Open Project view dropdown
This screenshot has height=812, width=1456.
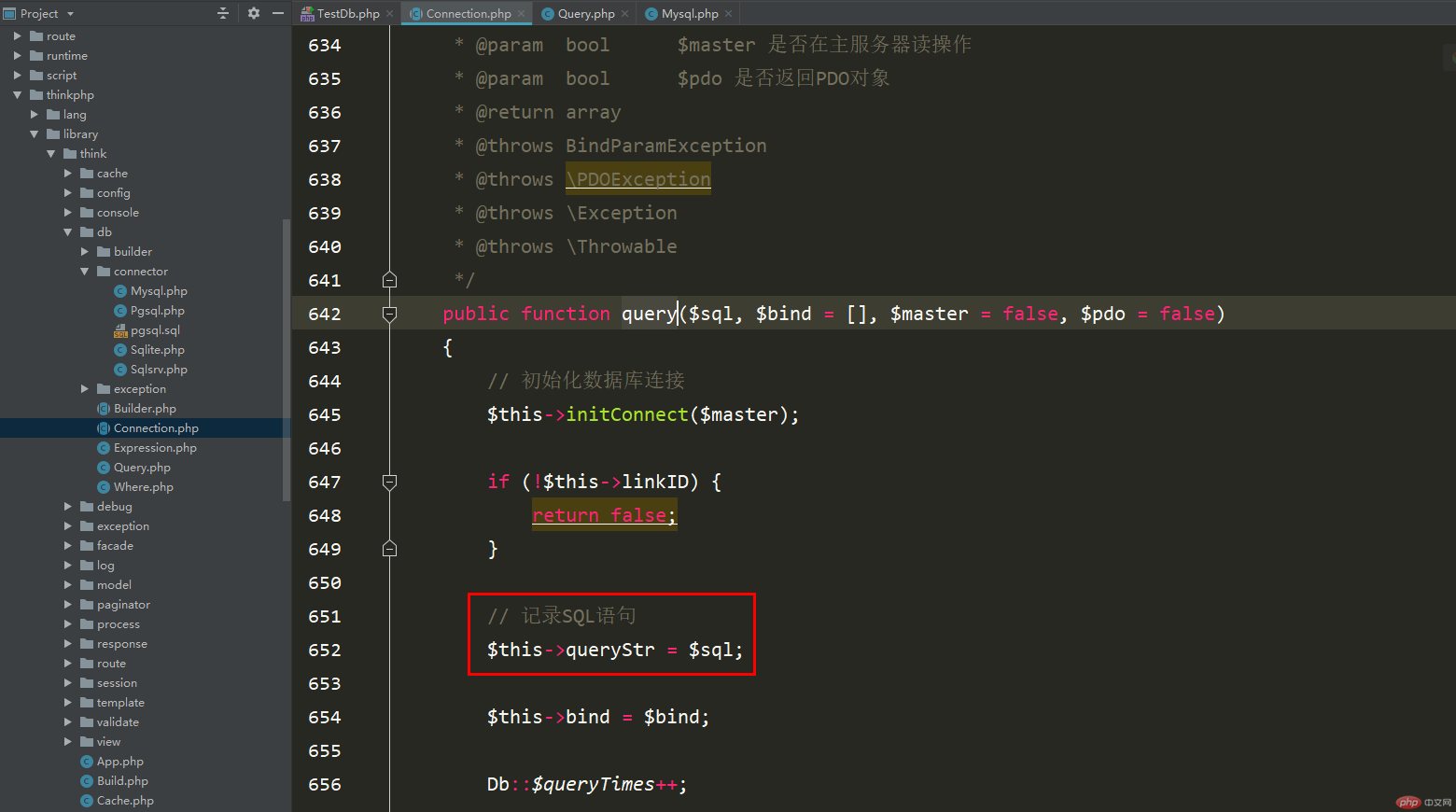point(70,14)
